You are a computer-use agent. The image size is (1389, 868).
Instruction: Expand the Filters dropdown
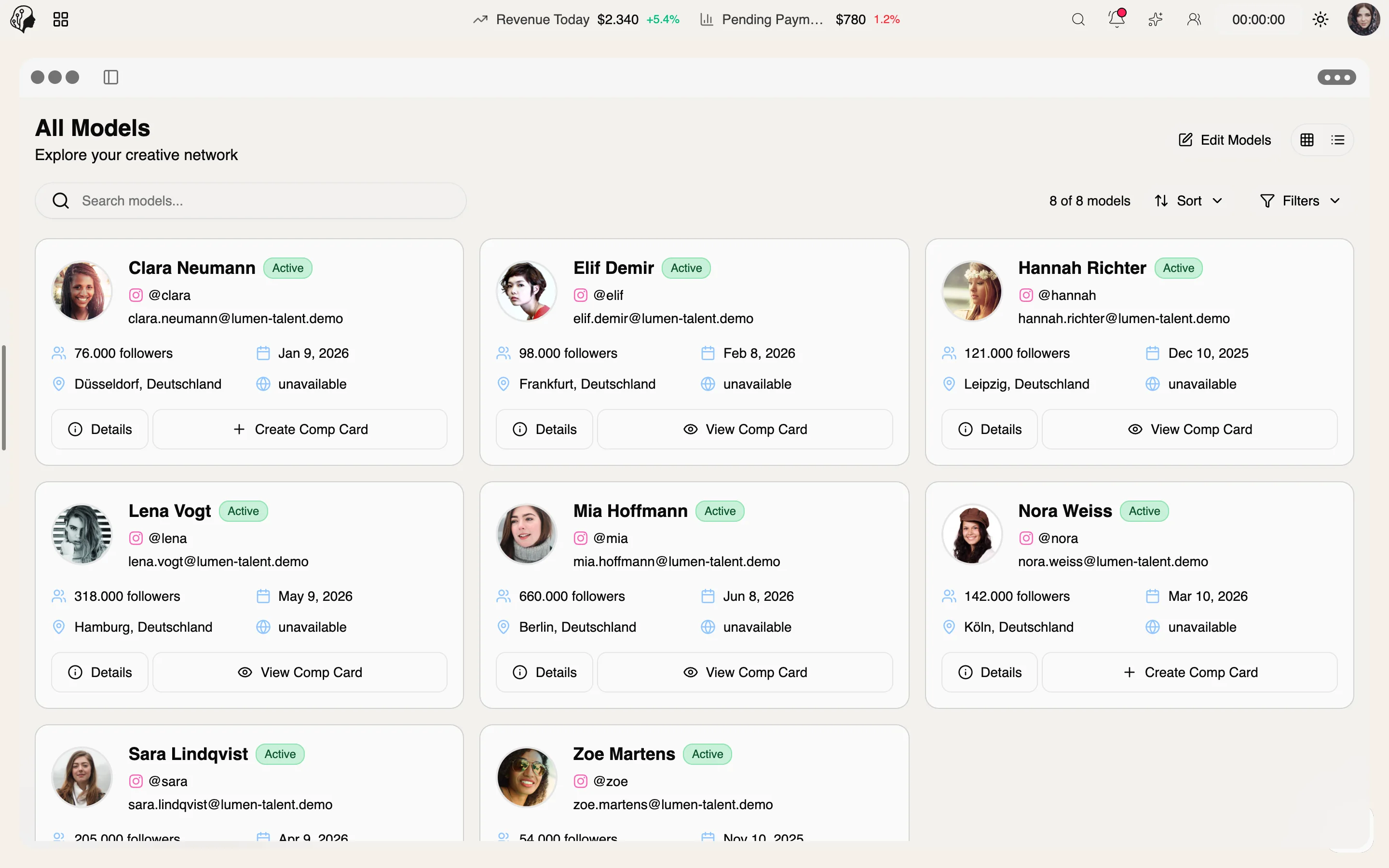[1300, 201]
